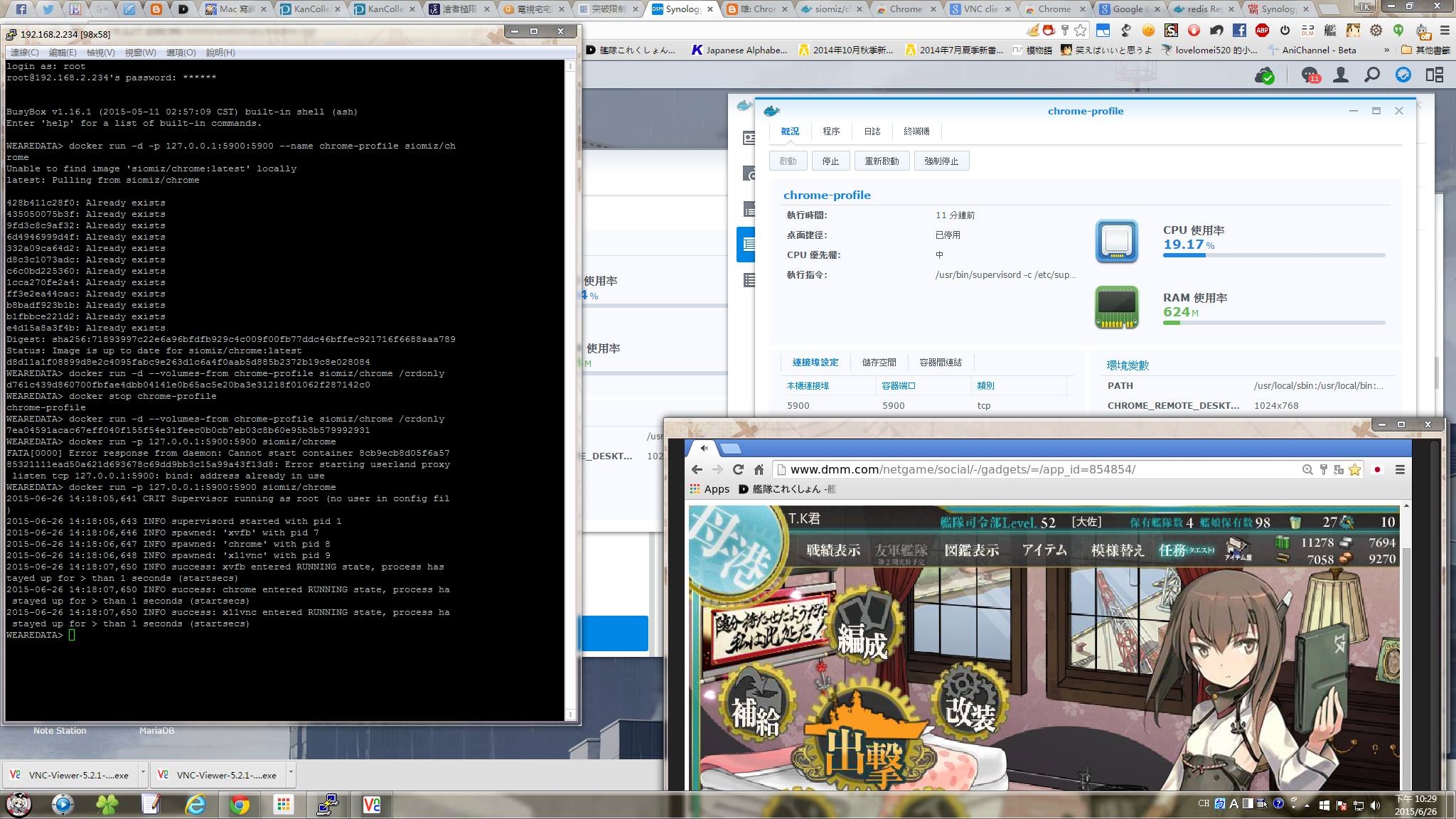Switch to the 日誌 log tab

point(872,132)
